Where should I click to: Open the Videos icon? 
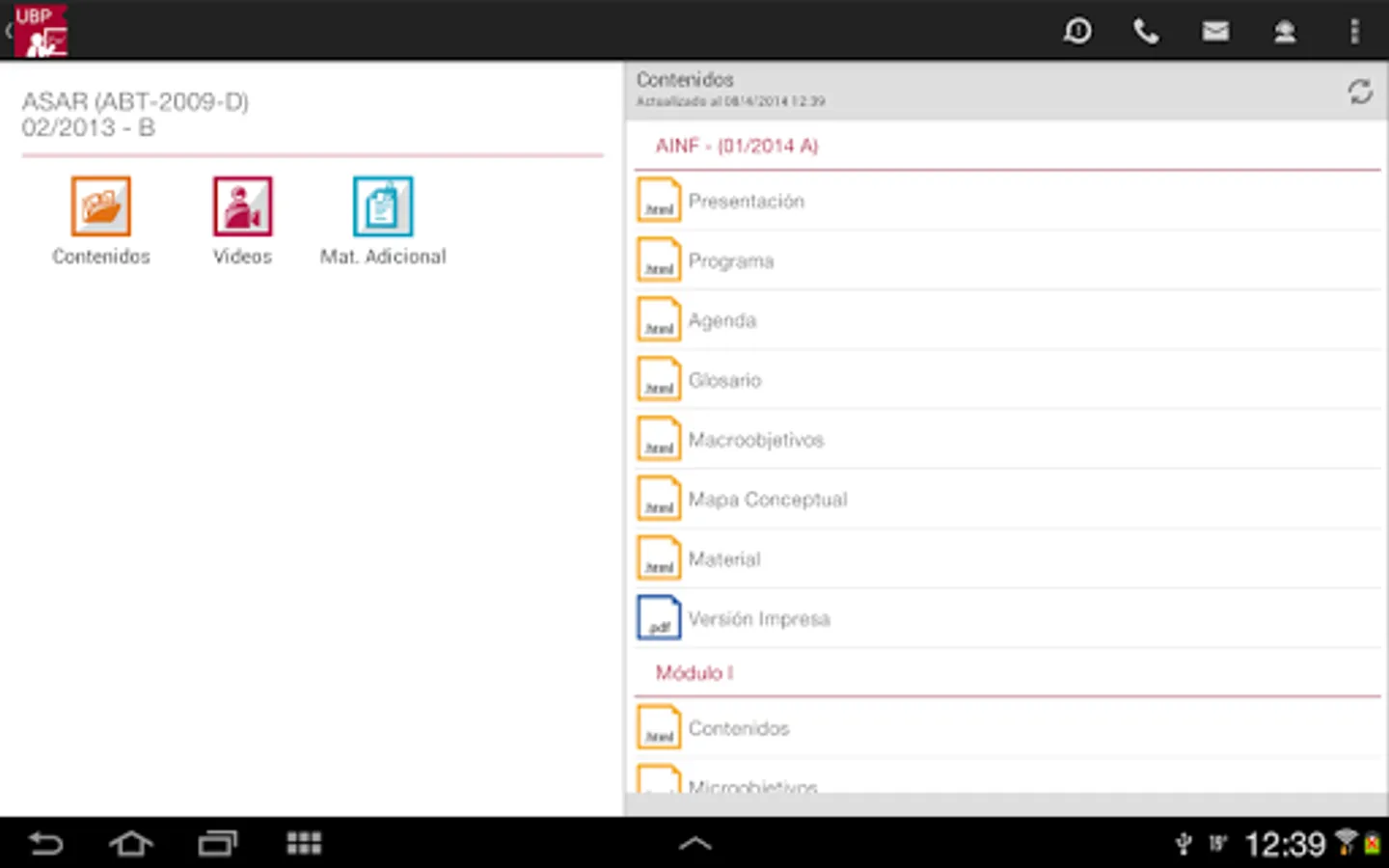coord(243,206)
